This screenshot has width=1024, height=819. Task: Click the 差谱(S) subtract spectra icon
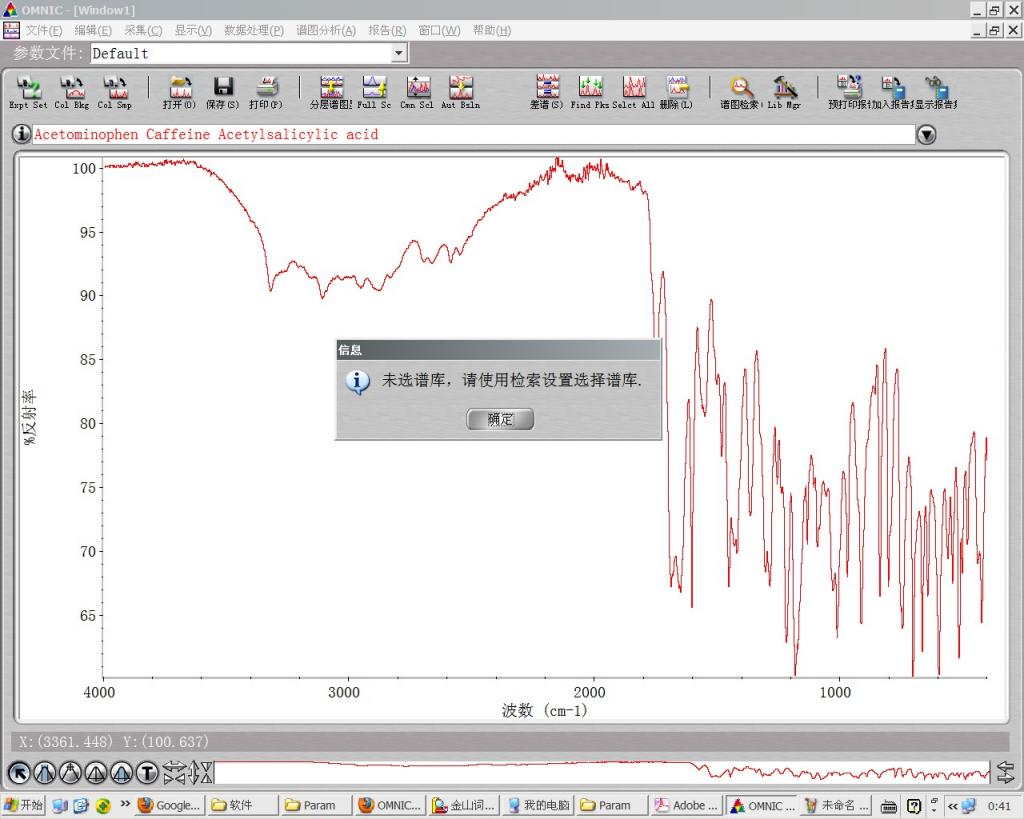pos(547,91)
